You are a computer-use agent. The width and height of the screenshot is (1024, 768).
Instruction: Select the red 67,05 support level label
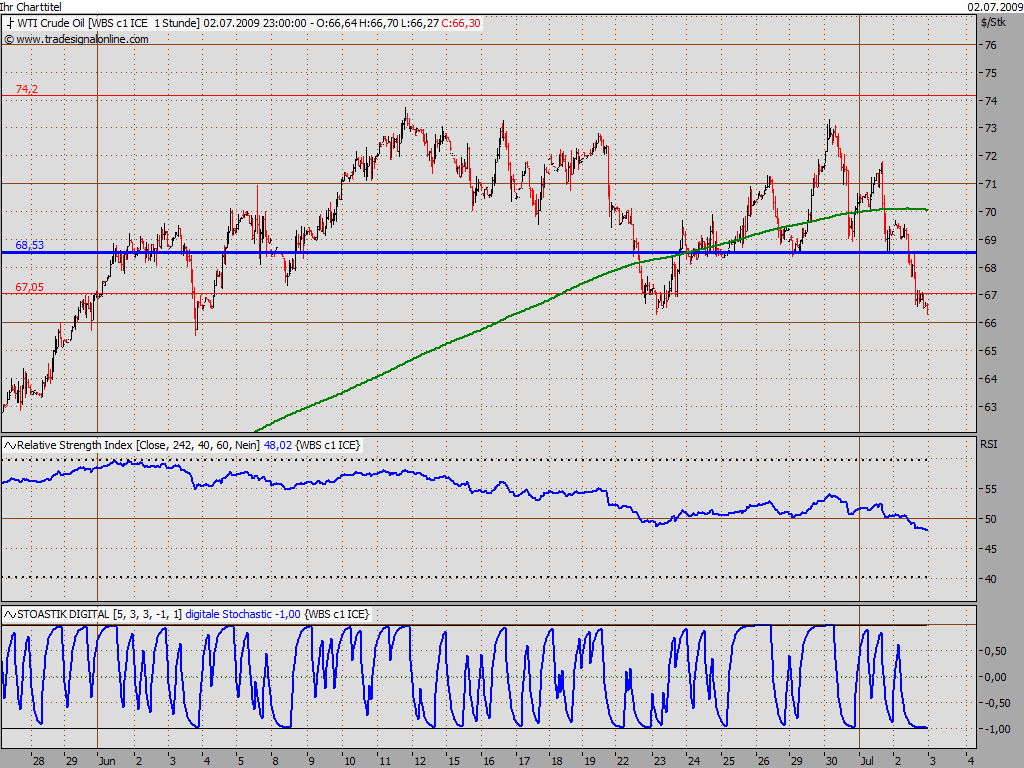click(29, 287)
